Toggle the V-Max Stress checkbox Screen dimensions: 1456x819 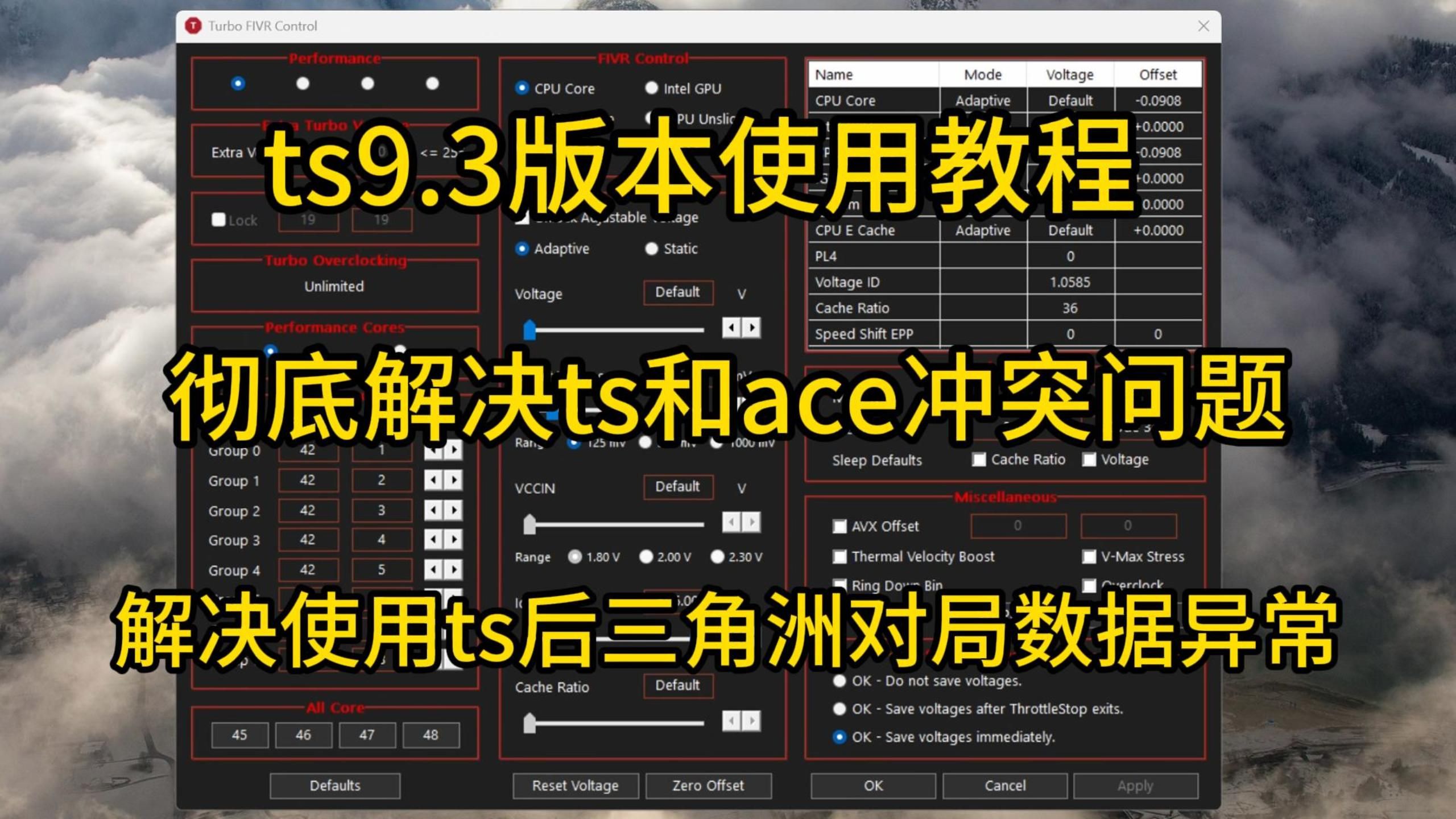(x=1089, y=556)
